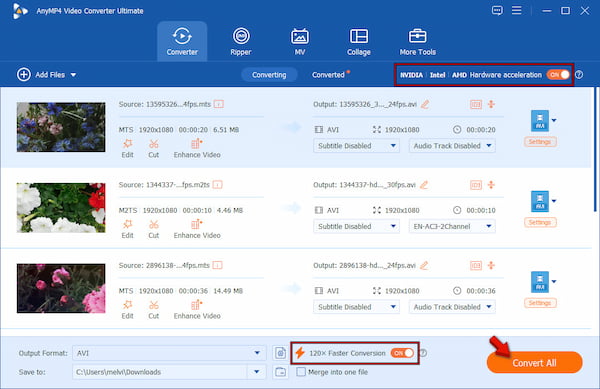This screenshot has height=389, width=600.
Task: Toggle 120x Faster Conversion switch
Action: 402,353
